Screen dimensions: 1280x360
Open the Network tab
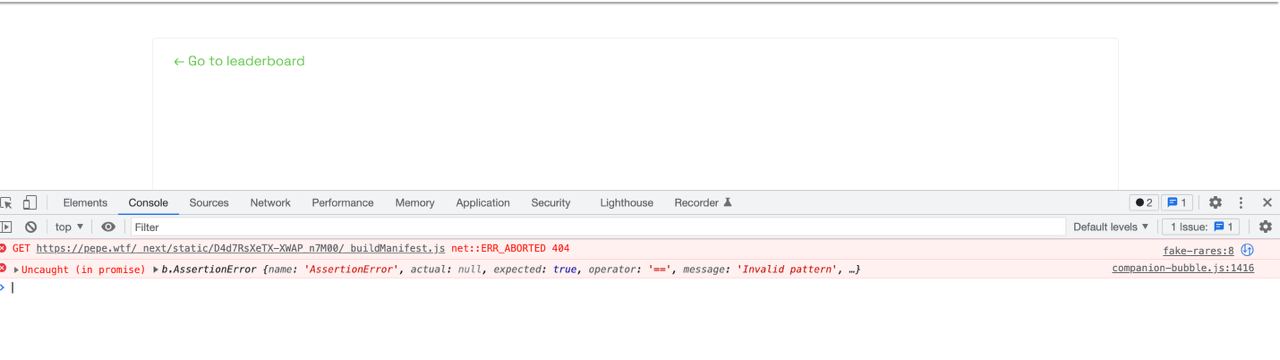[270, 202]
